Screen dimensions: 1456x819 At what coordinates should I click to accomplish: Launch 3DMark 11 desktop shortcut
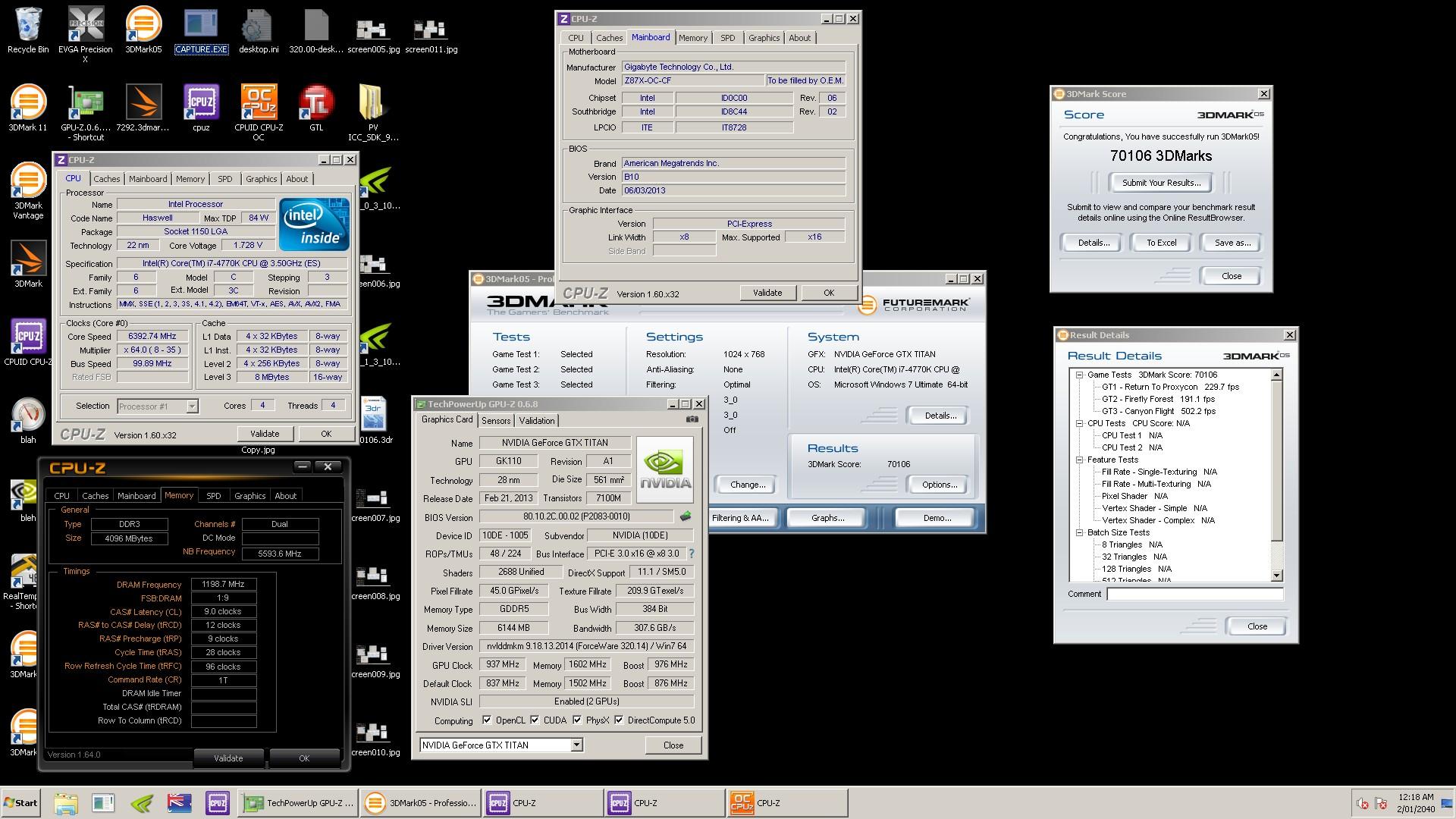click(x=28, y=108)
